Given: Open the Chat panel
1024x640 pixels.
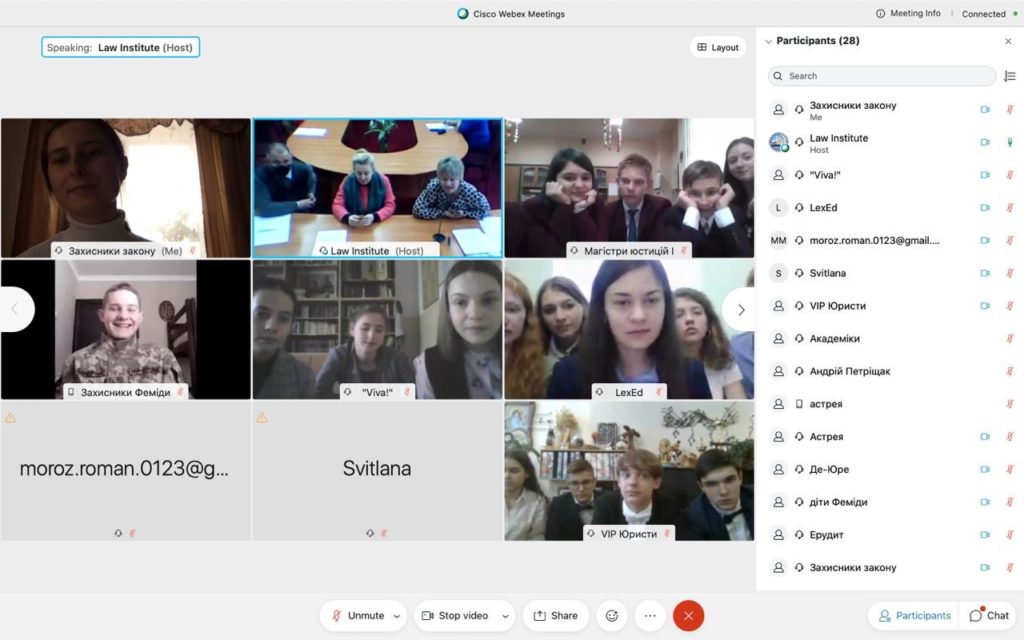Looking at the screenshot, I should pyautogui.click(x=988, y=616).
